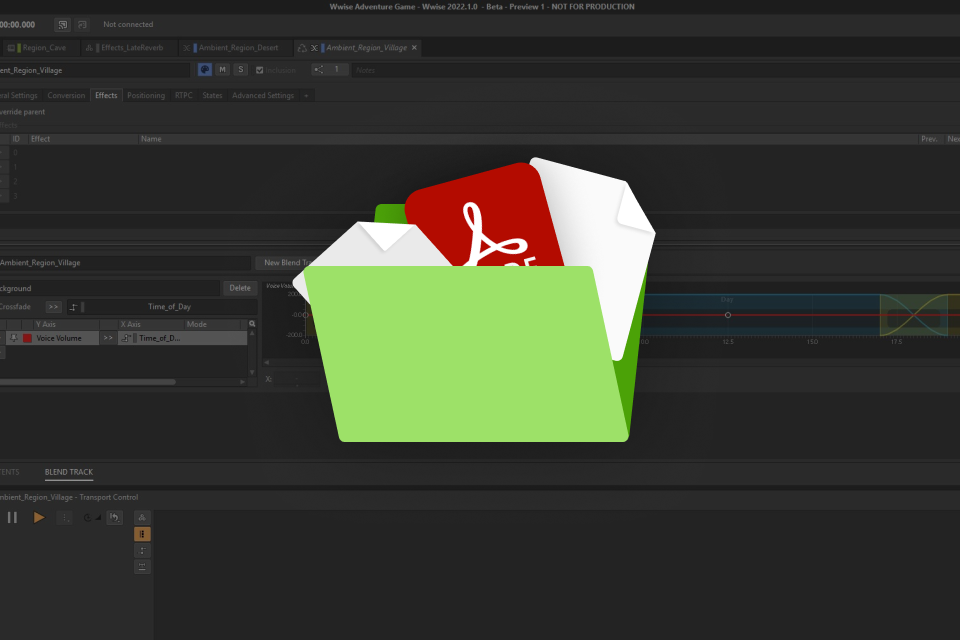
Task: Click the RTPC list scroll down arrow
Action: [252, 372]
